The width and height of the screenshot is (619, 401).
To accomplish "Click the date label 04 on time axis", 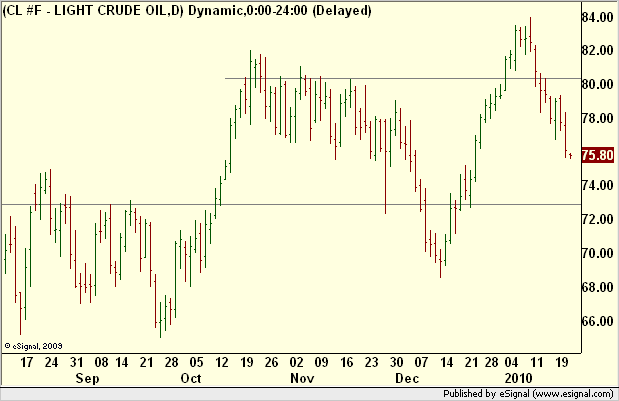I will (x=512, y=362).
